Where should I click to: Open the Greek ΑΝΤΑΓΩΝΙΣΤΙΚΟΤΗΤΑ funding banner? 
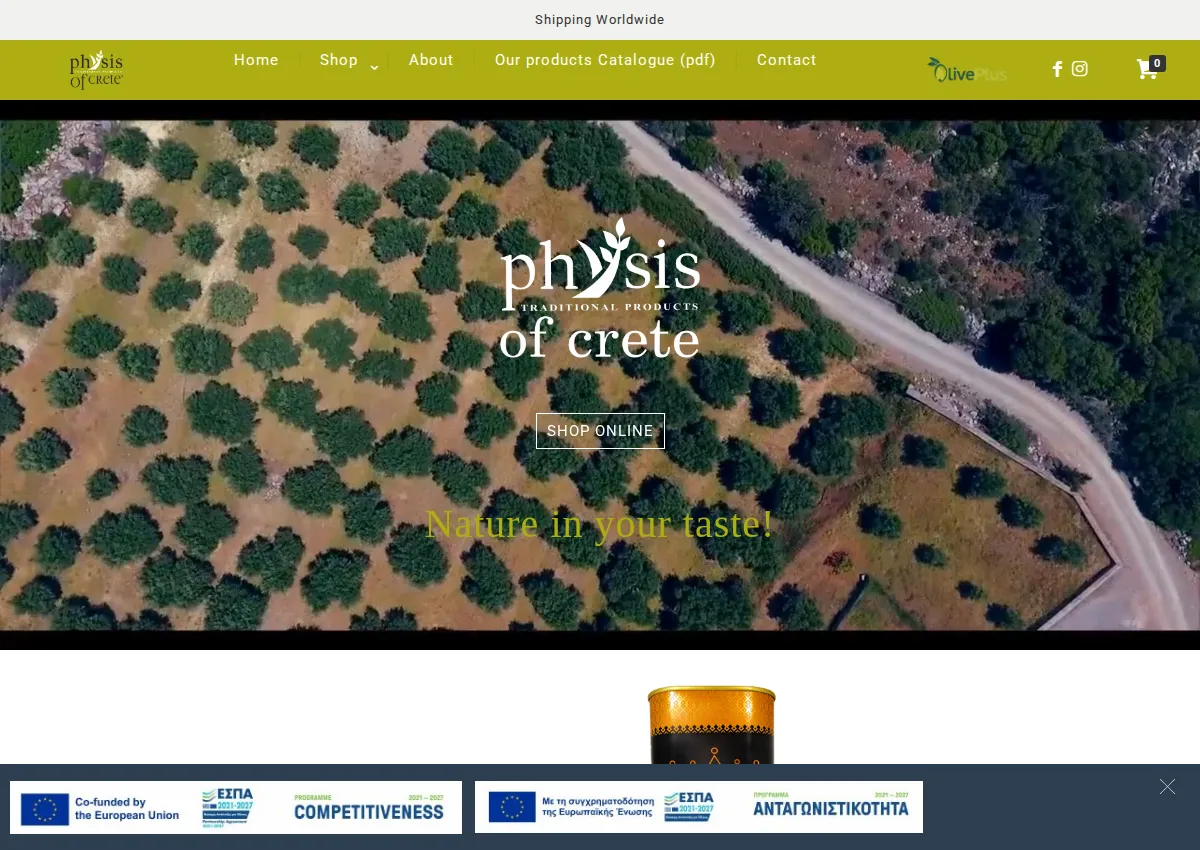pyautogui.click(x=699, y=808)
